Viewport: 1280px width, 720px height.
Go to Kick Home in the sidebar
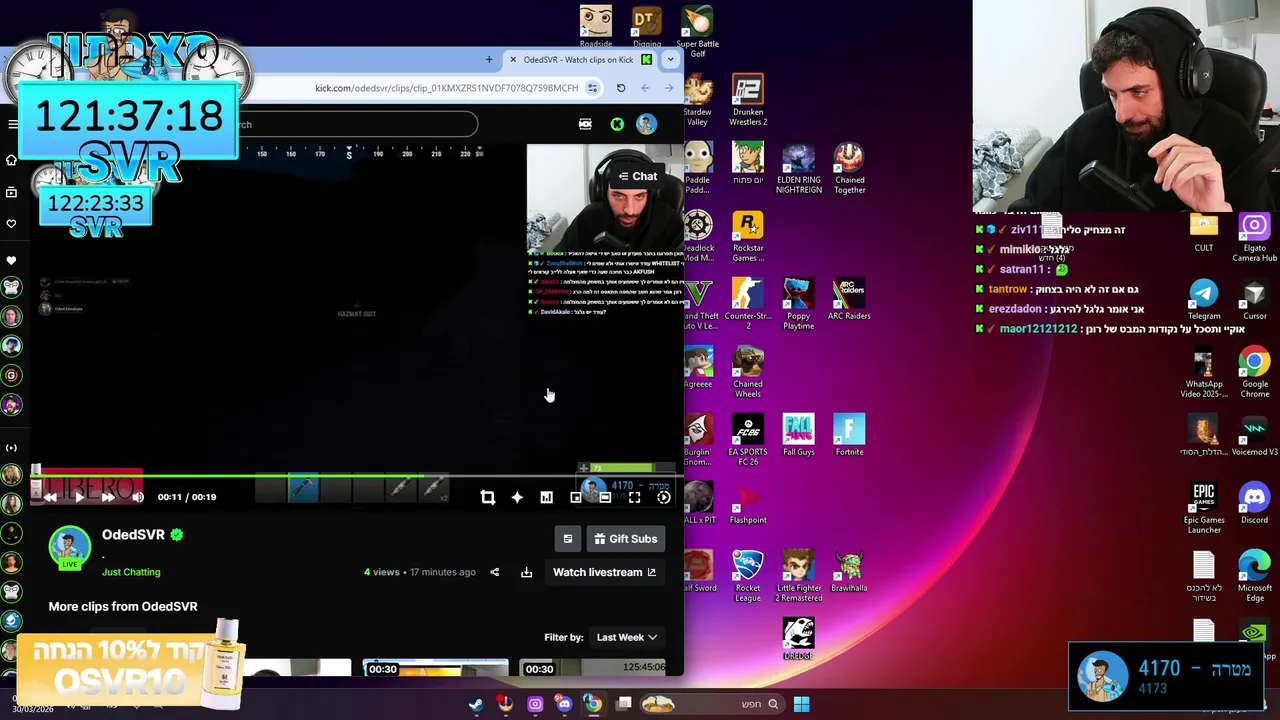point(11,160)
